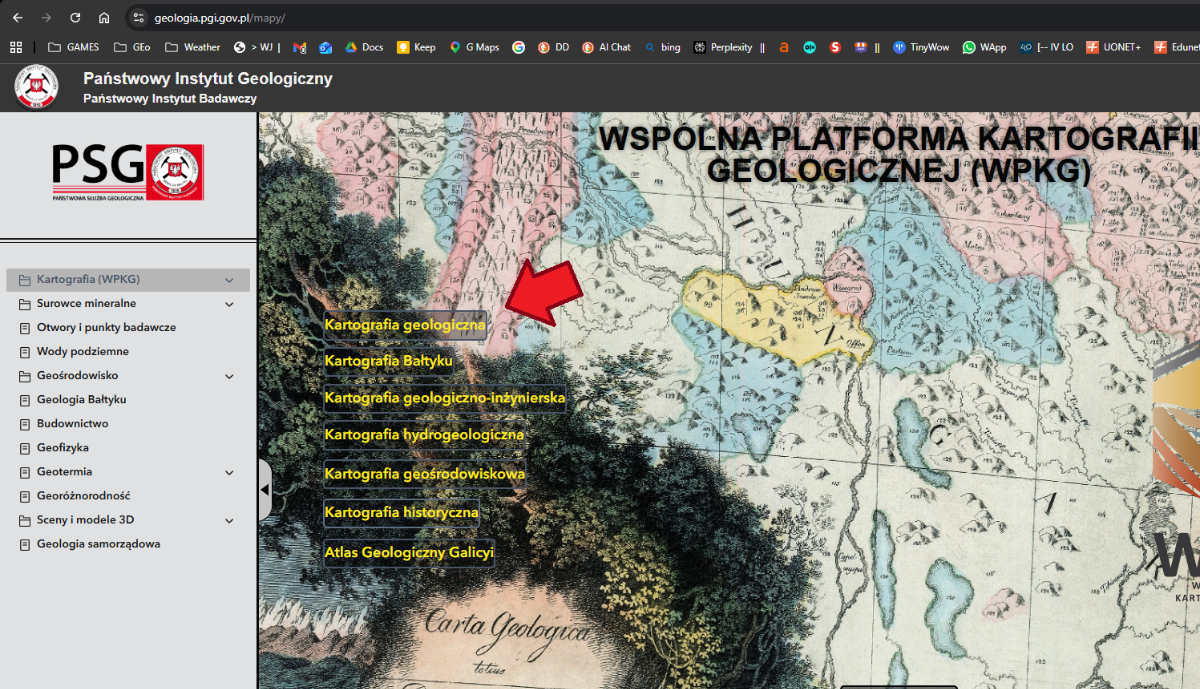
Task: Open the WApp bookmark
Action: 984,47
